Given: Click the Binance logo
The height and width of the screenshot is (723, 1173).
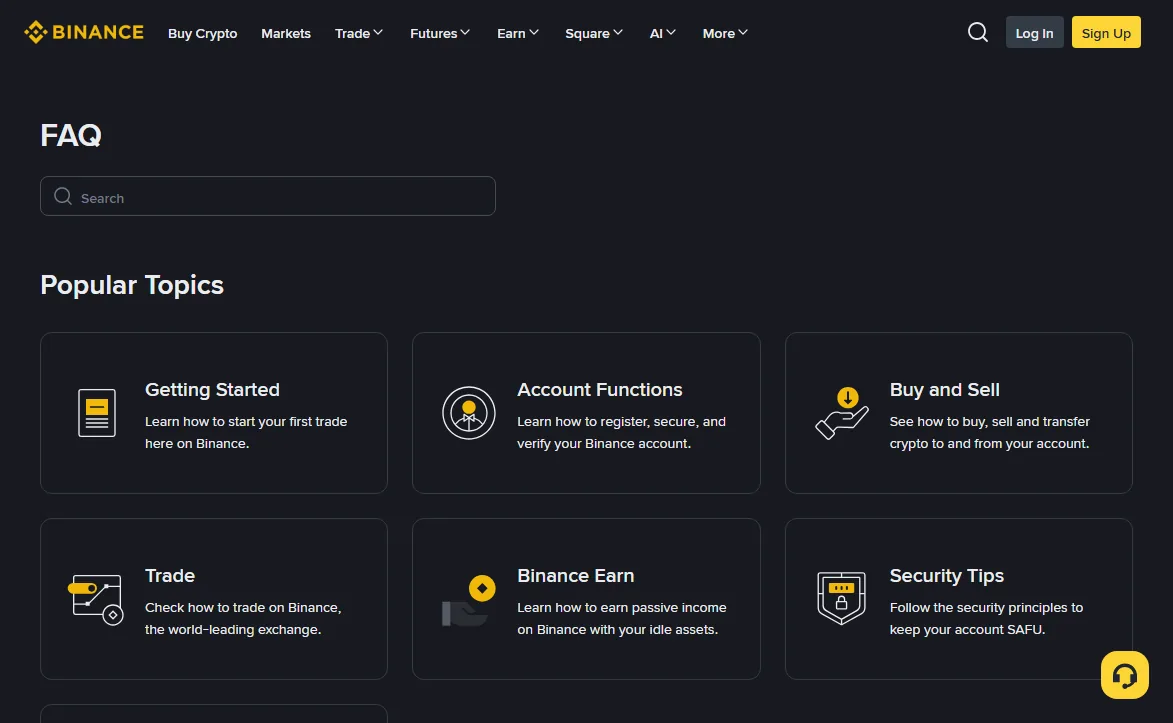Looking at the screenshot, I should pos(84,32).
